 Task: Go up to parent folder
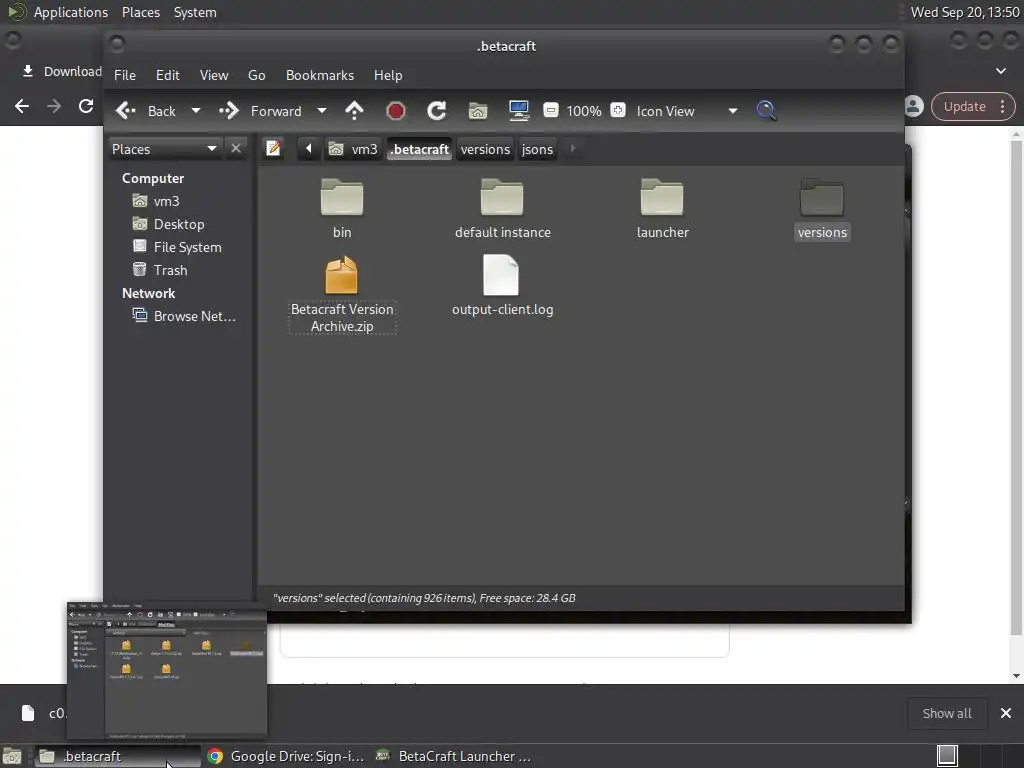pyautogui.click(x=354, y=111)
